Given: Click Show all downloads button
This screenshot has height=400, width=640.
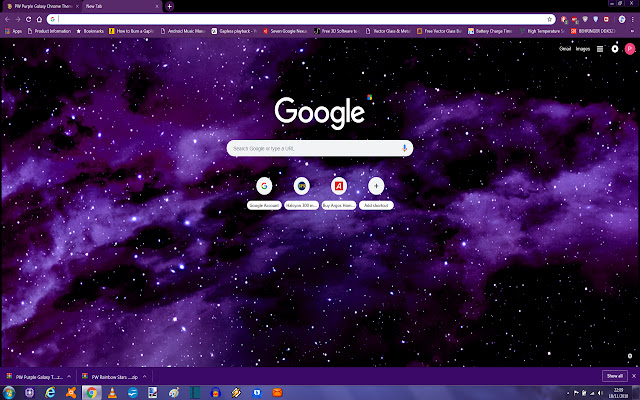Looking at the screenshot, I should point(615,376).
